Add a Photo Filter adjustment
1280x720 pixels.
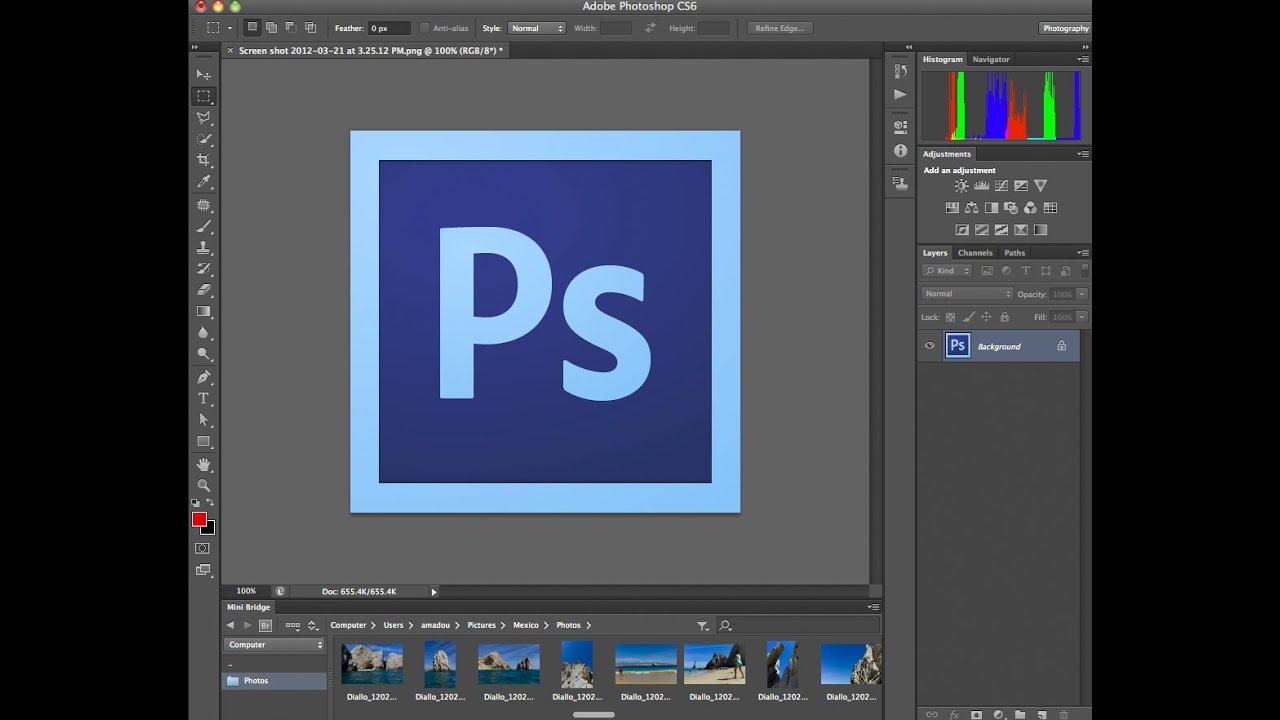(1010, 208)
